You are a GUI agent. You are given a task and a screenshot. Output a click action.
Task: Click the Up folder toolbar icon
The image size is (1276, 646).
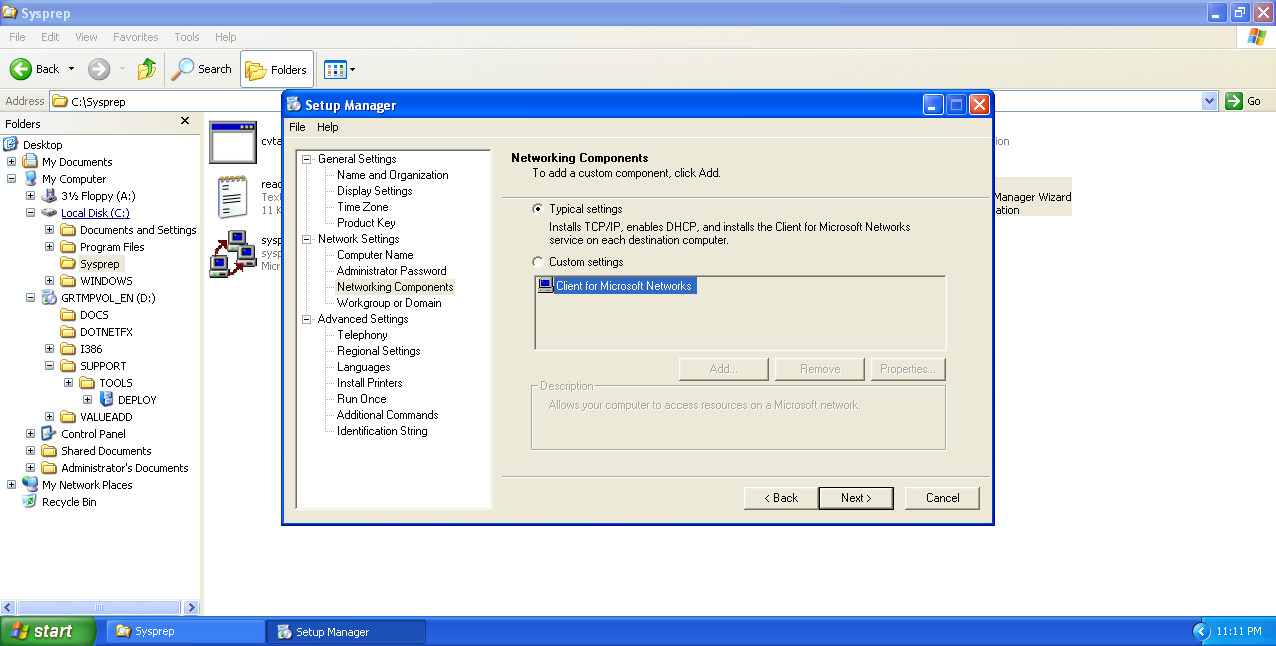click(x=147, y=69)
